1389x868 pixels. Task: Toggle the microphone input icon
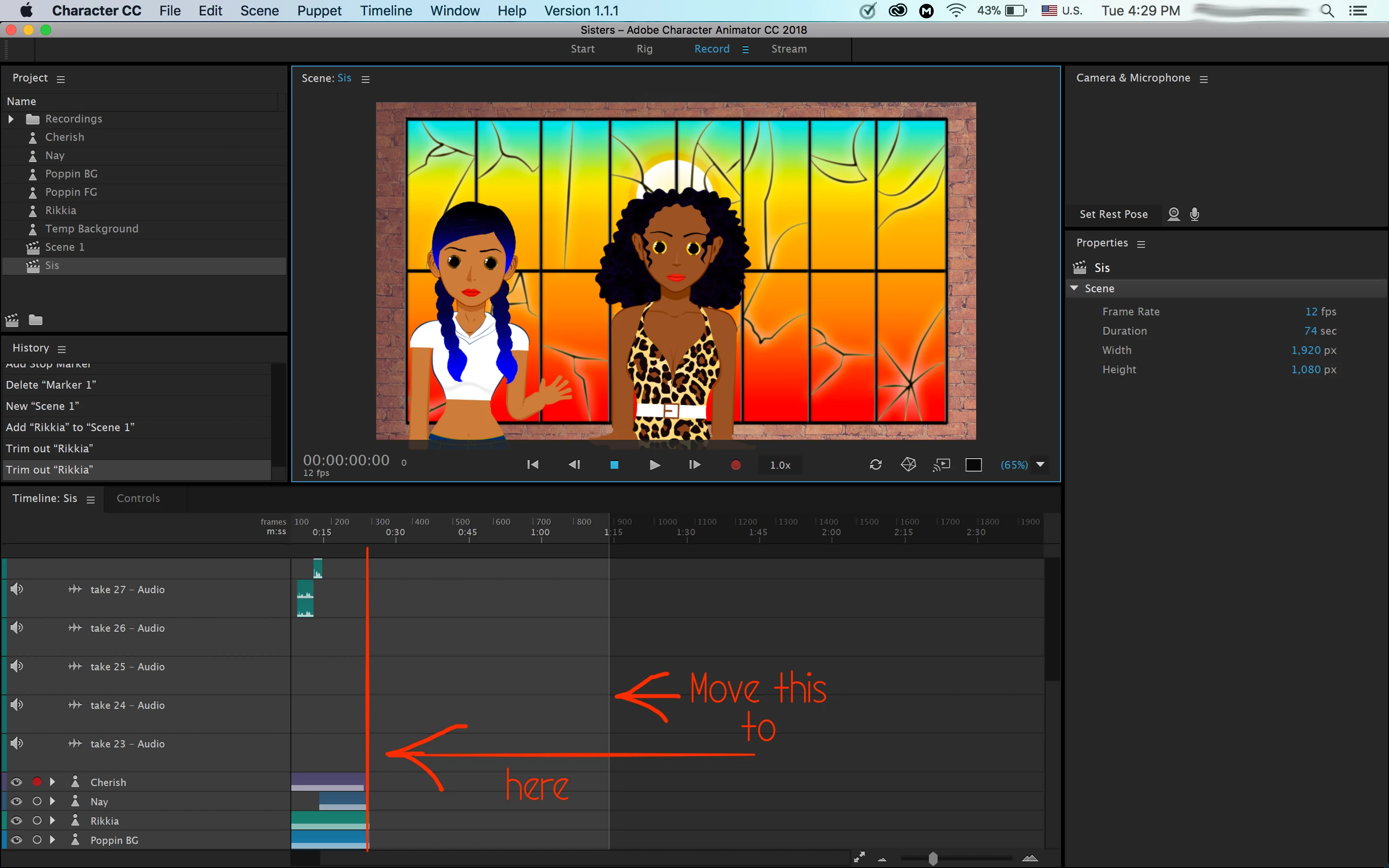click(x=1195, y=214)
